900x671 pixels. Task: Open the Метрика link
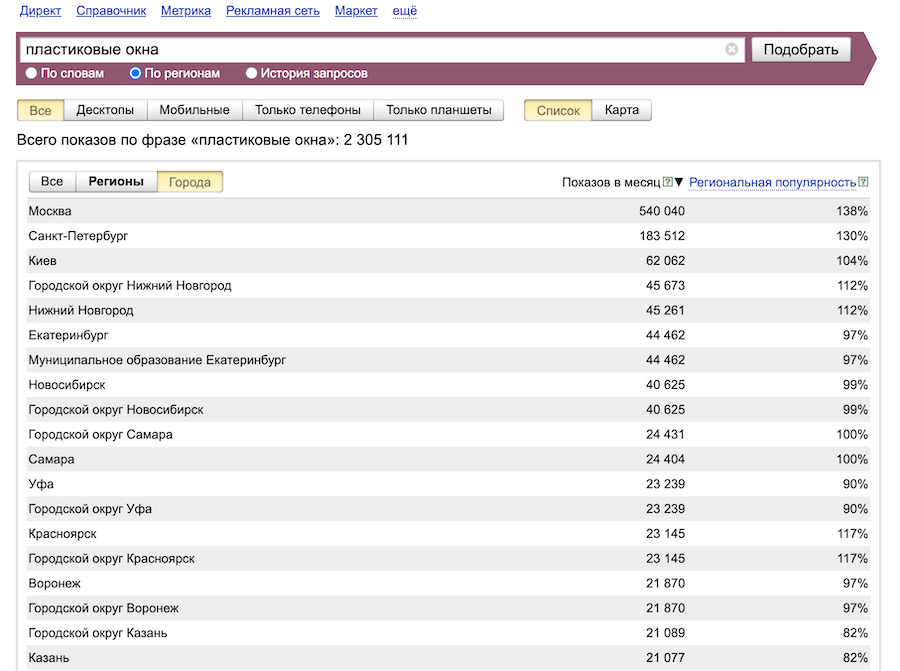pyautogui.click(x=186, y=11)
